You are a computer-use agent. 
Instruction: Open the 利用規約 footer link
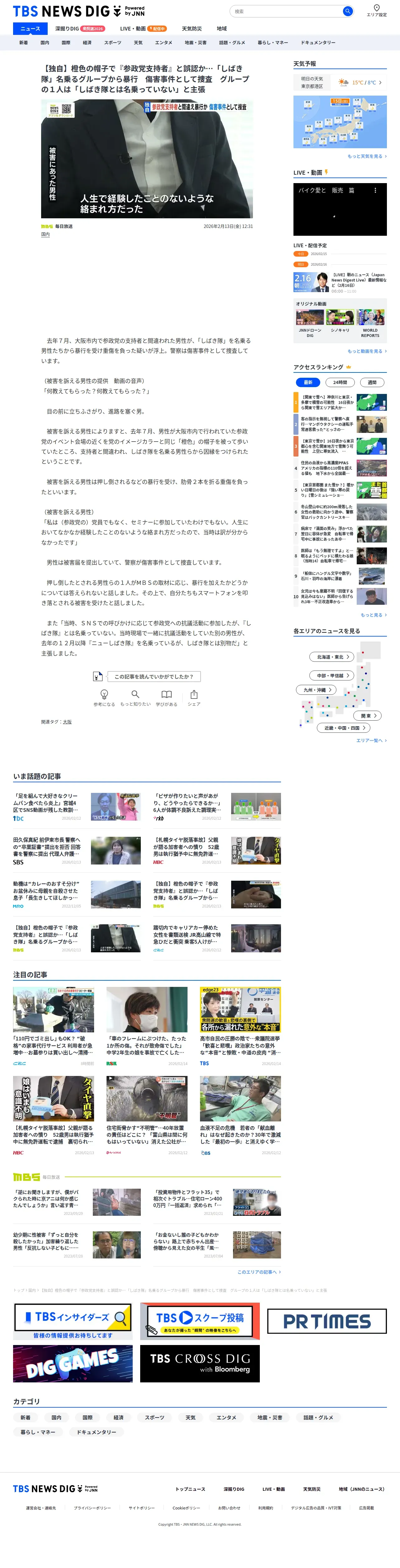point(265,1508)
